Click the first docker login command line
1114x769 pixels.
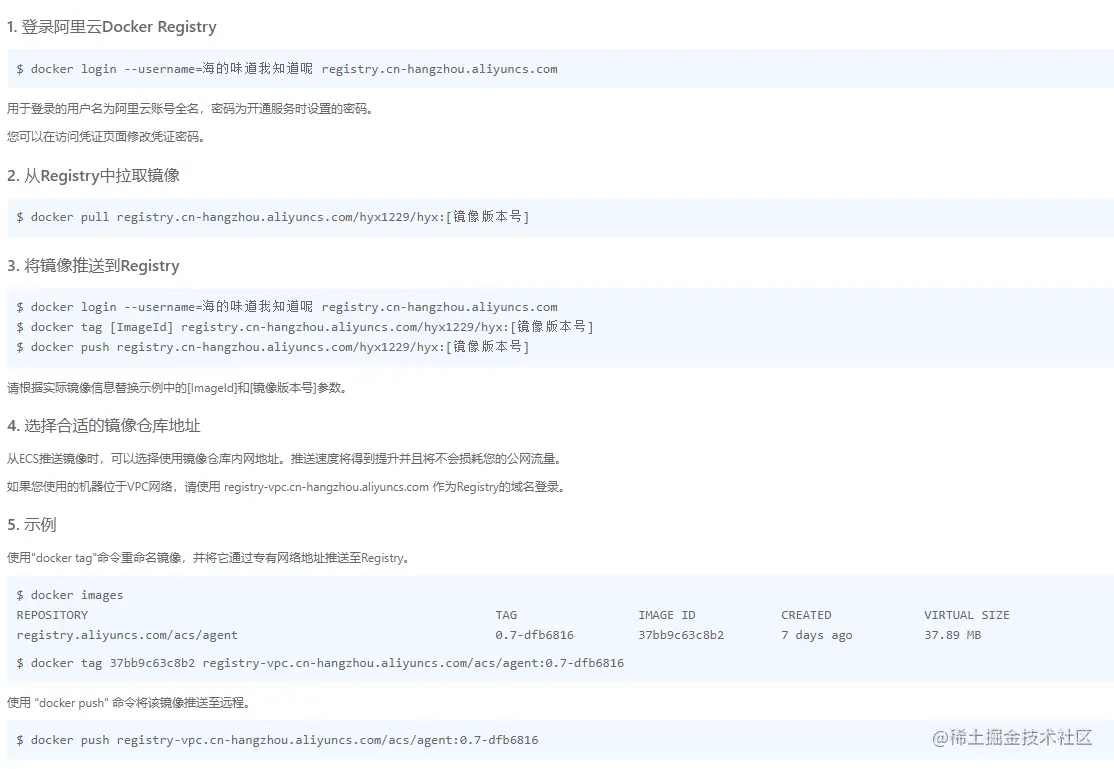point(287,69)
